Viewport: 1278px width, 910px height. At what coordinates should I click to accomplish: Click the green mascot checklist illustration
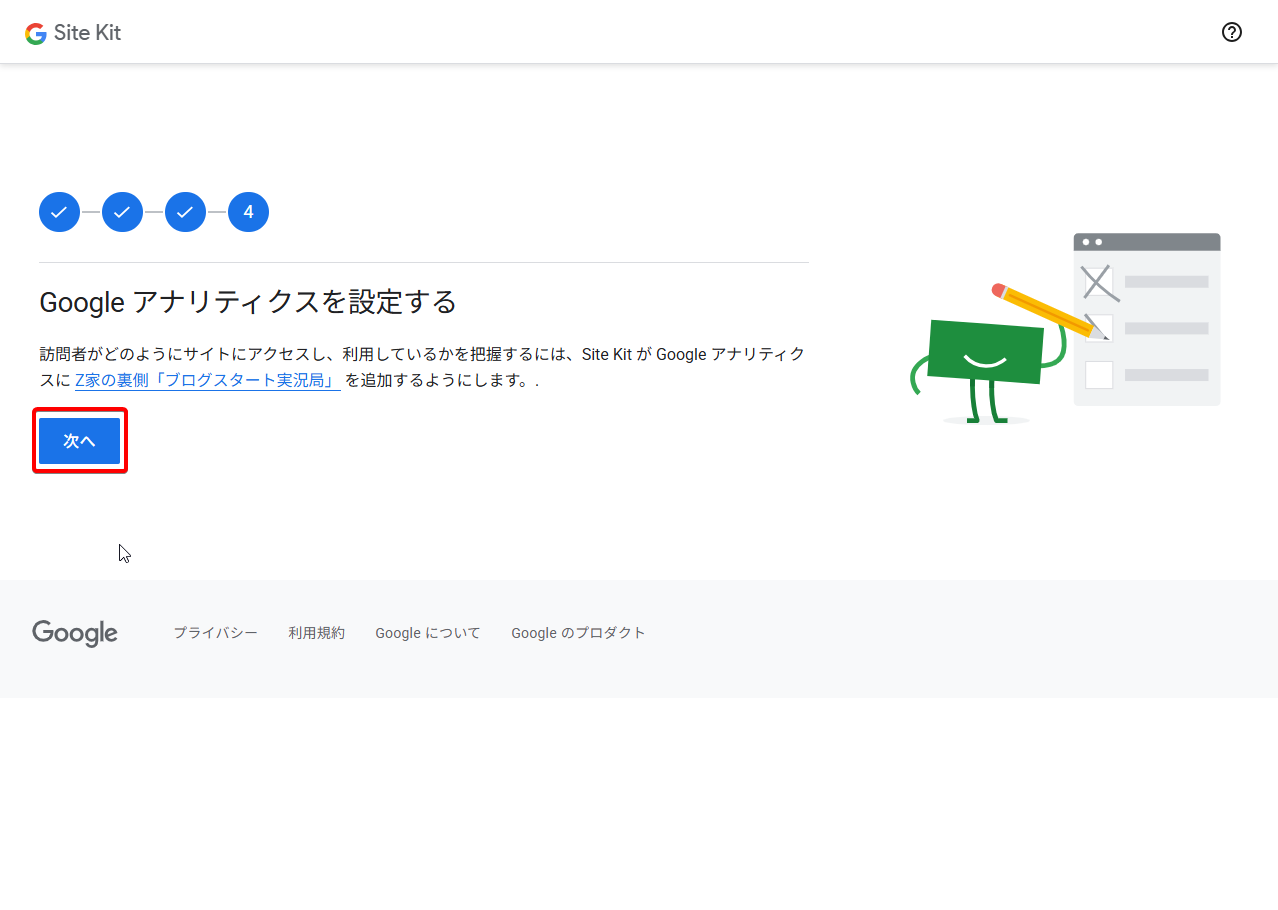1065,329
